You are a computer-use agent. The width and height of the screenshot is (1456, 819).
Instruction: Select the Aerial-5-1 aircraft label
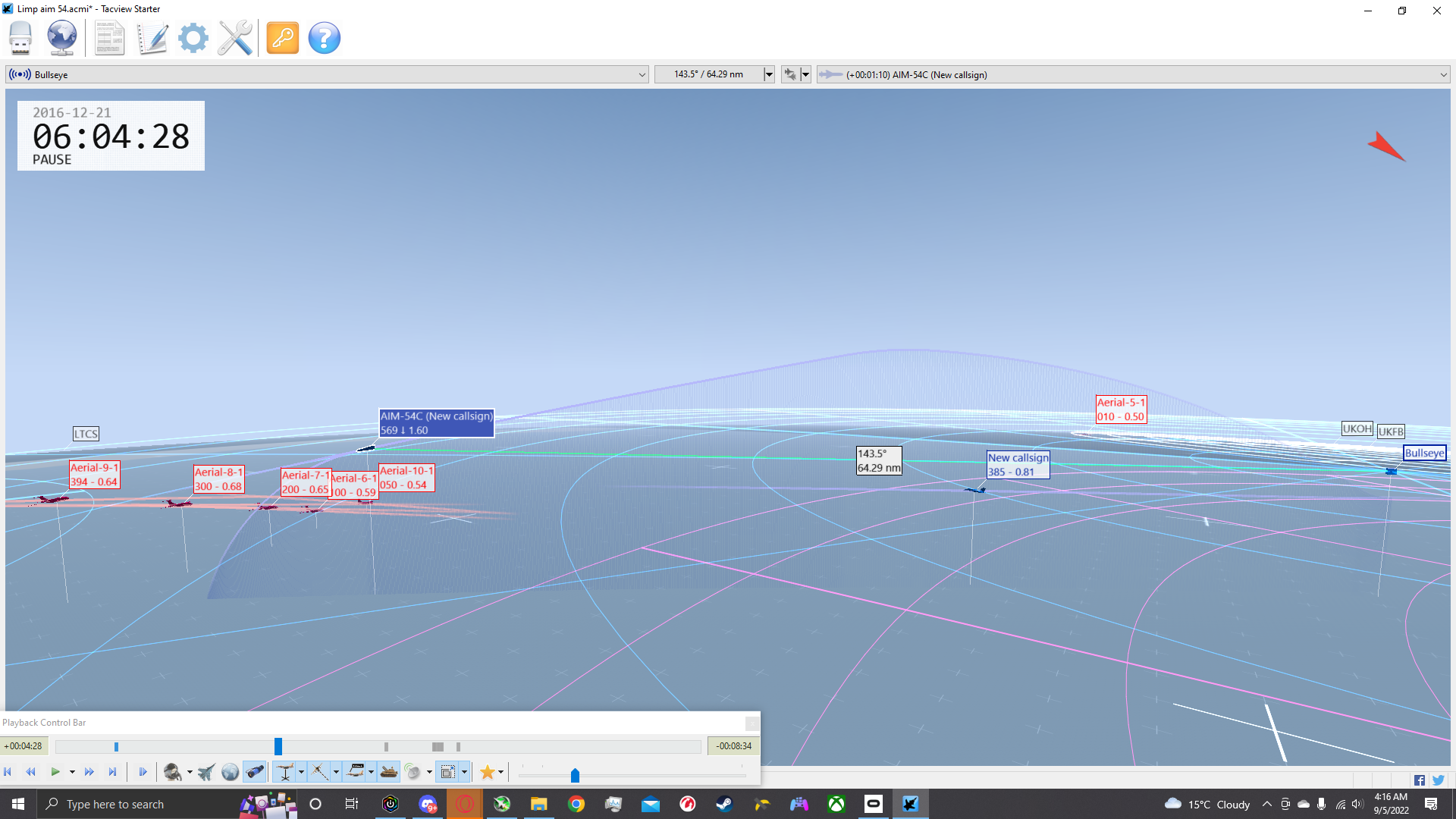tap(1121, 409)
